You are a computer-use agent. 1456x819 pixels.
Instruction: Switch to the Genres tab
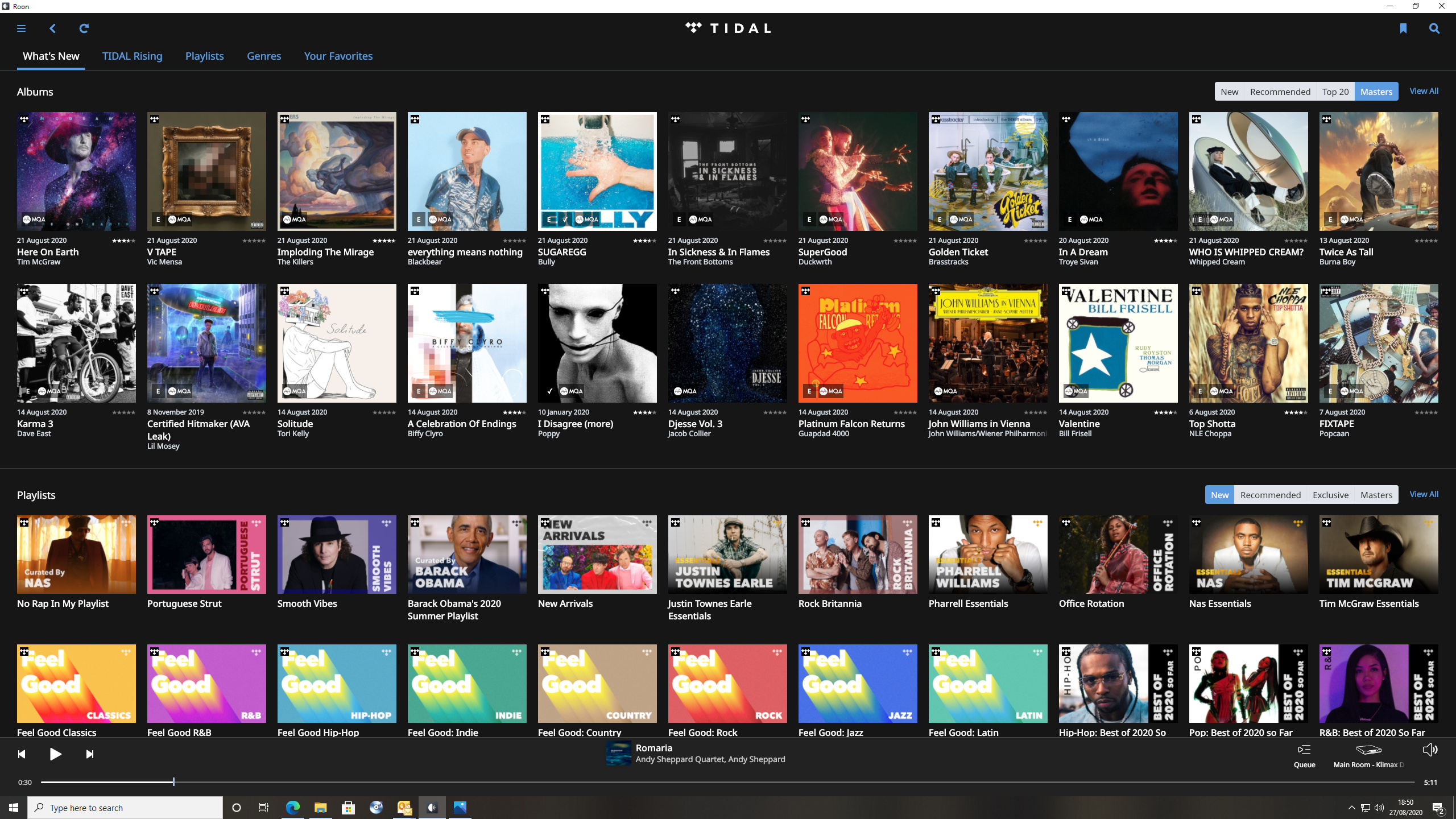pyautogui.click(x=264, y=56)
